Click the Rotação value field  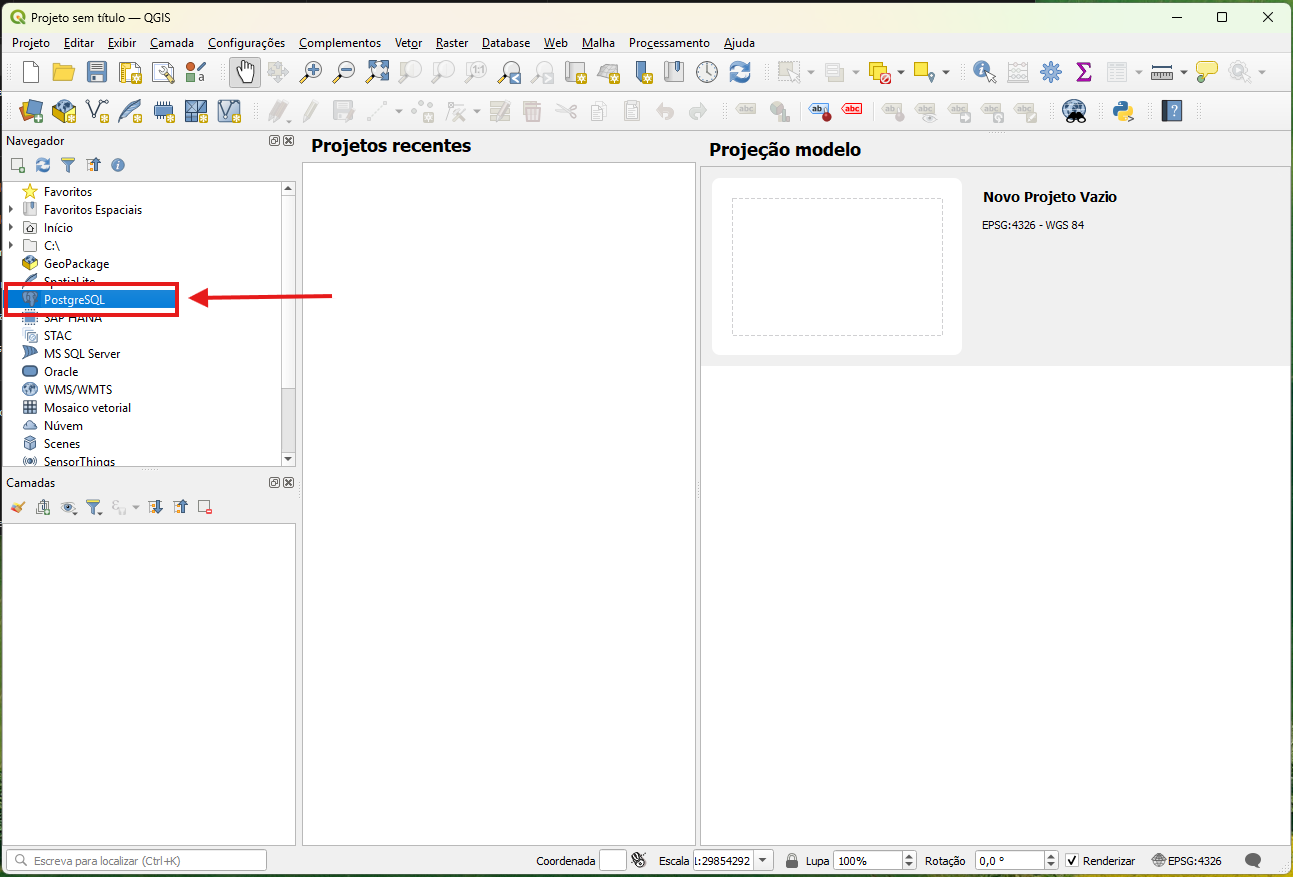tap(1009, 860)
